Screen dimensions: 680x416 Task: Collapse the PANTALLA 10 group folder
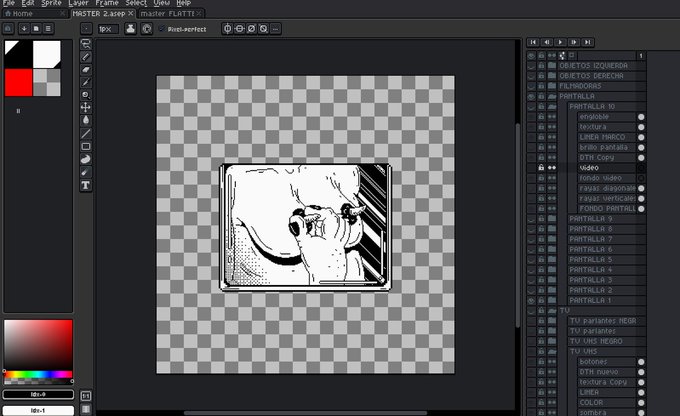[552, 106]
